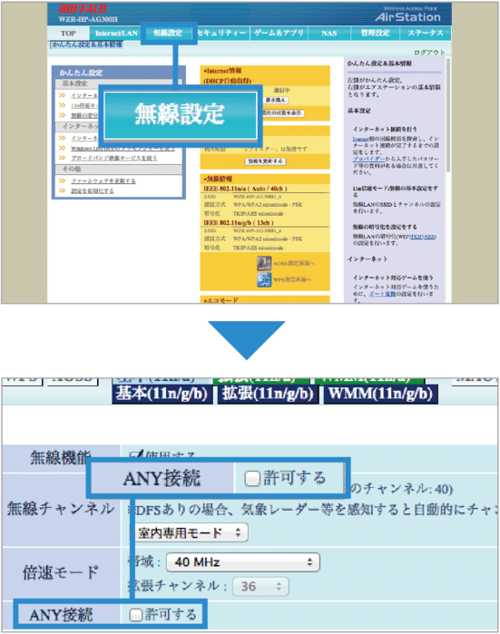Click the プロバイダー link in help panel
Viewport: 500px width, 634px height.
click(x=368, y=159)
